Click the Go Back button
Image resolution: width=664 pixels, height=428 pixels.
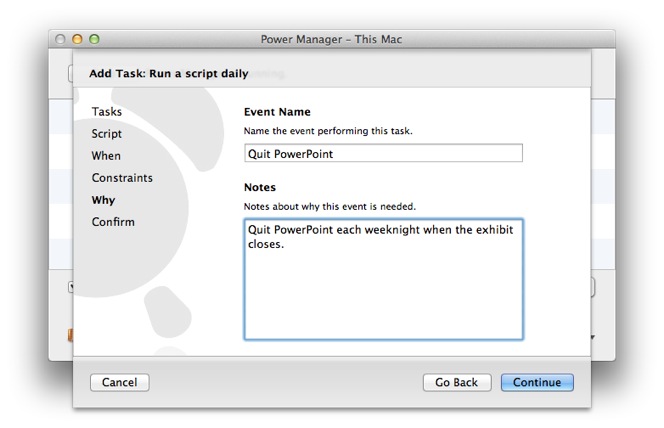(x=456, y=382)
